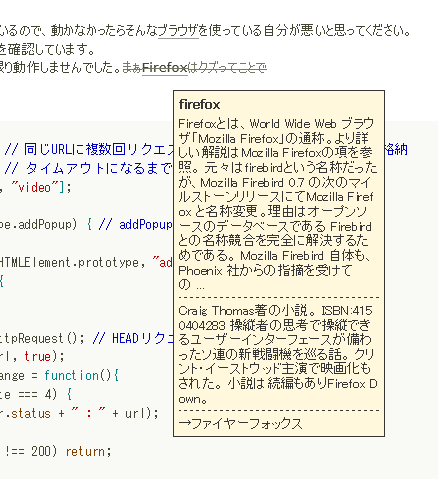Click the struck-through はクズってことで text
This screenshot has width=438, height=479.
(227, 68)
